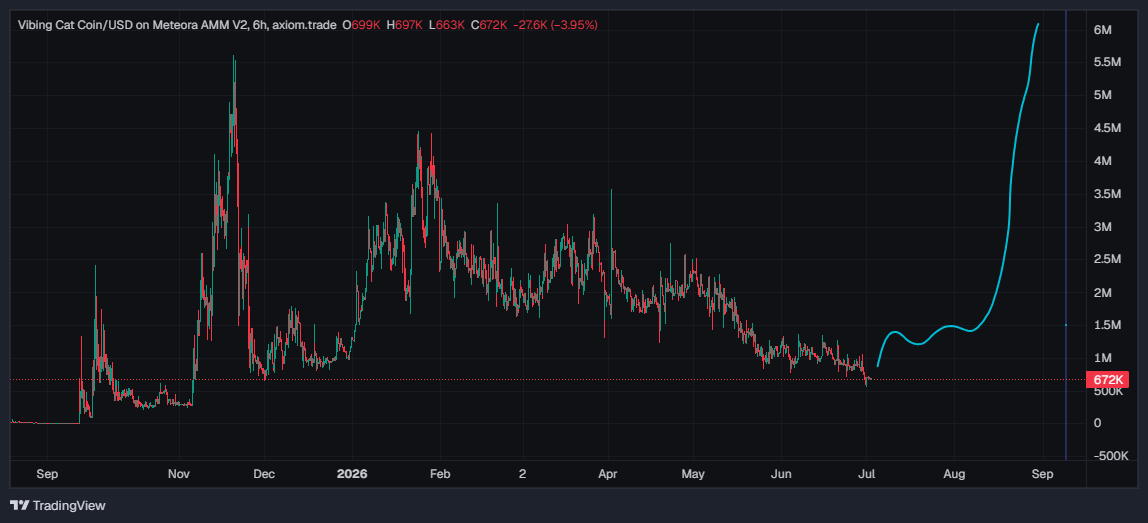Click the 2026 label on time axis

point(351,474)
